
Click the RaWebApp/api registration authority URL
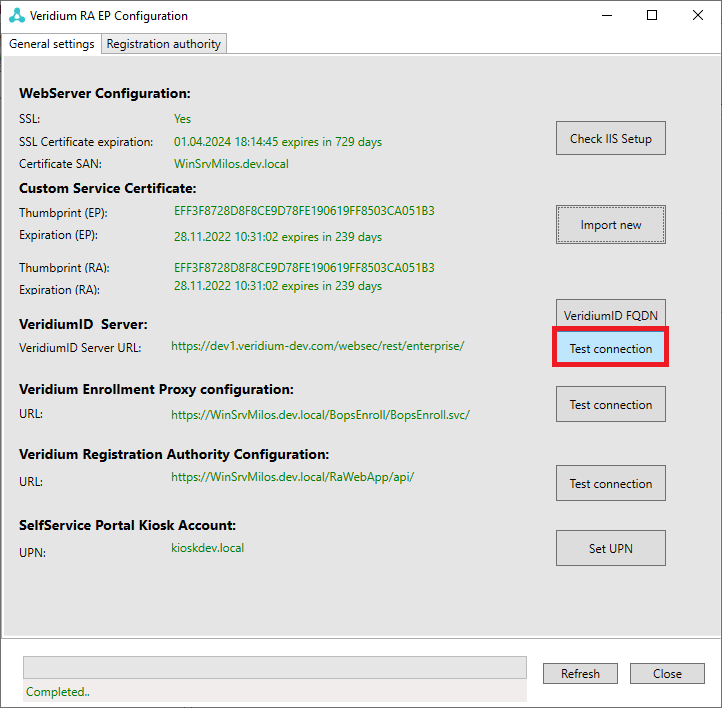292,478
